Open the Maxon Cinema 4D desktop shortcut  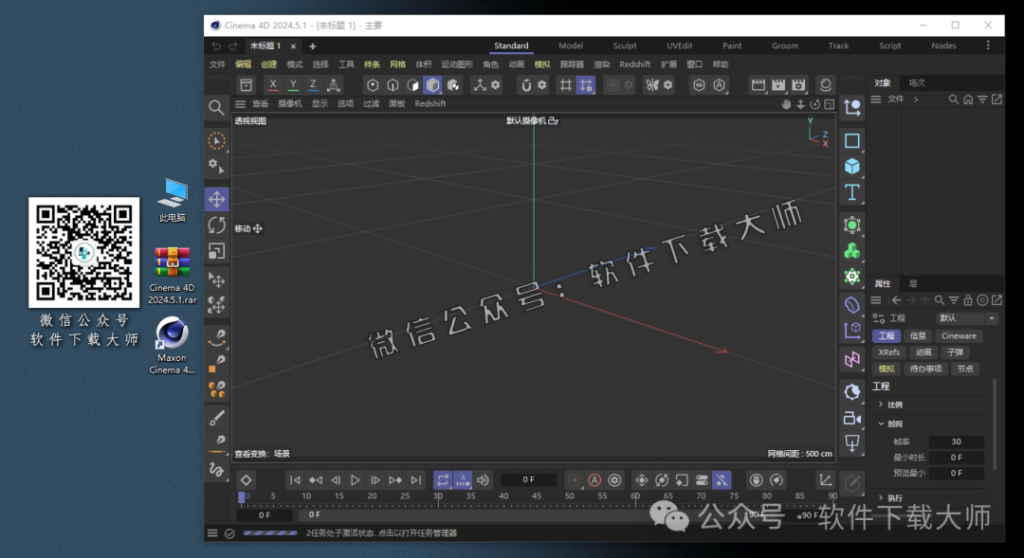click(x=172, y=345)
